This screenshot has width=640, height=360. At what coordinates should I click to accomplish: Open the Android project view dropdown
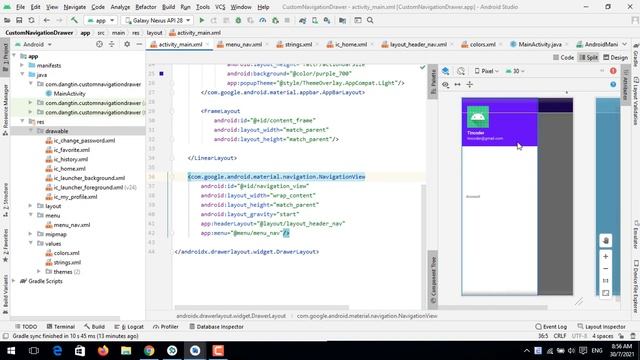[33, 44]
